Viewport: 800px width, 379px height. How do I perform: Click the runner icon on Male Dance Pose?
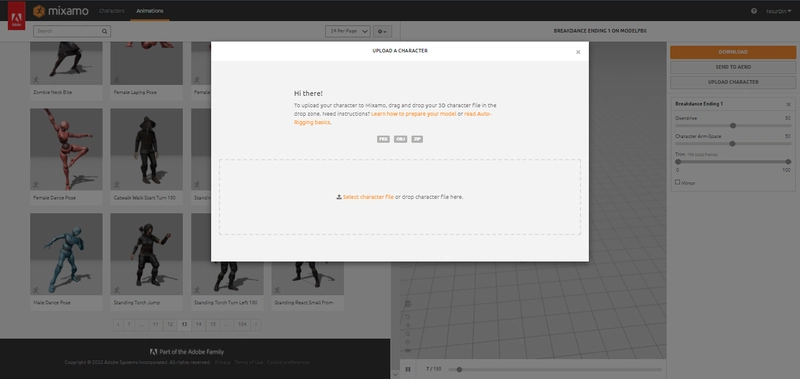pos(36,290)
